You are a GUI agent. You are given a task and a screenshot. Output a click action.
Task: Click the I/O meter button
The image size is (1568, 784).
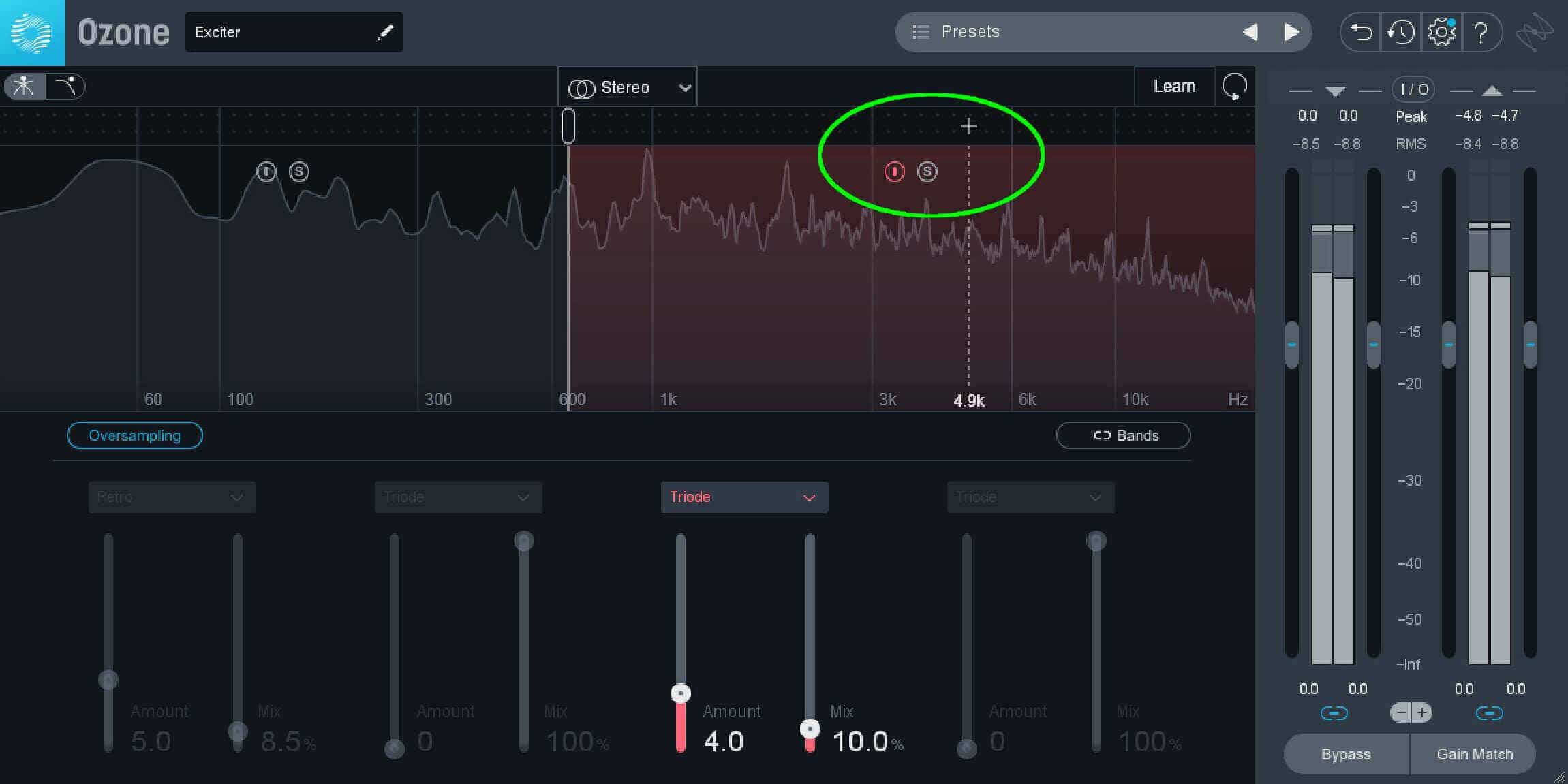click(x=1414, y=89)
